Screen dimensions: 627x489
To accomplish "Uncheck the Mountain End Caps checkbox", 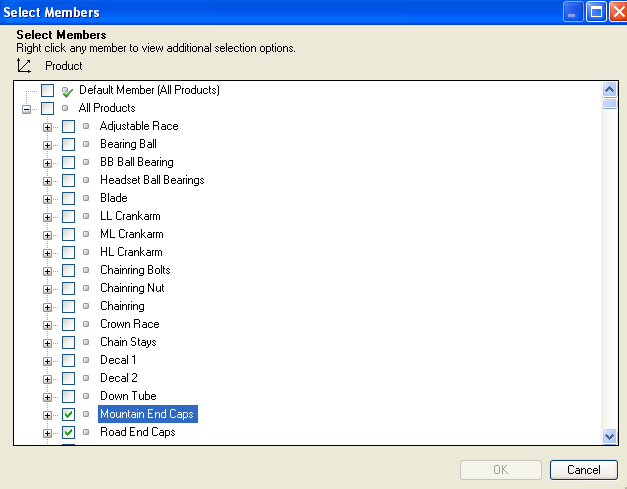I will pyautogui.click(x=68, y=414).
